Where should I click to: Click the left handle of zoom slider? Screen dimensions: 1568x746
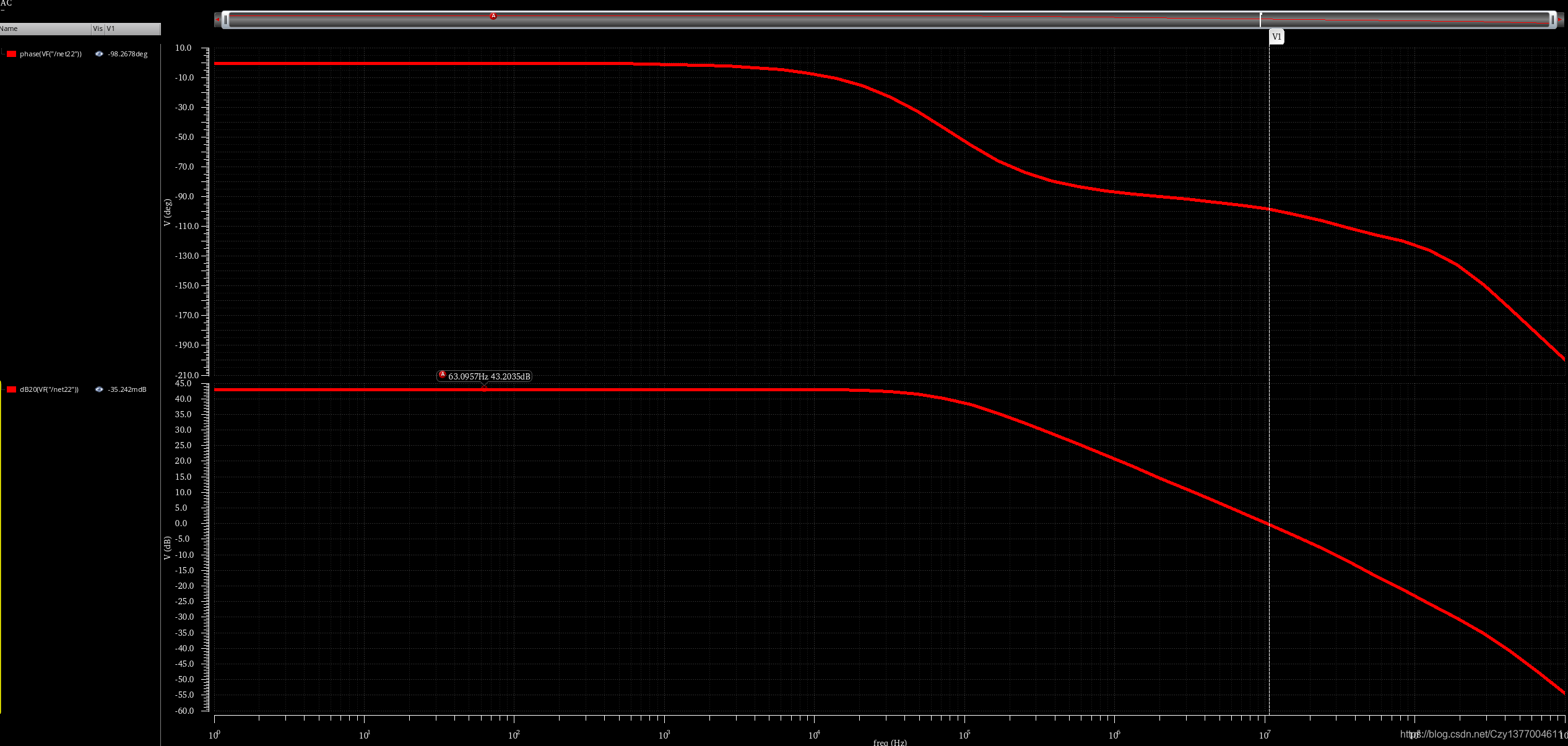click(x=226, y=20)
